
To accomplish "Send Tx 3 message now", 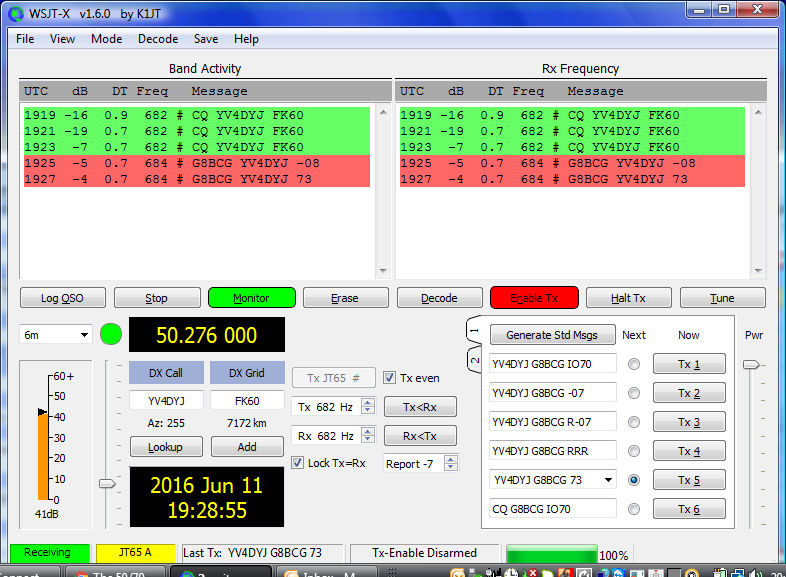I will (x=689, y=422).
